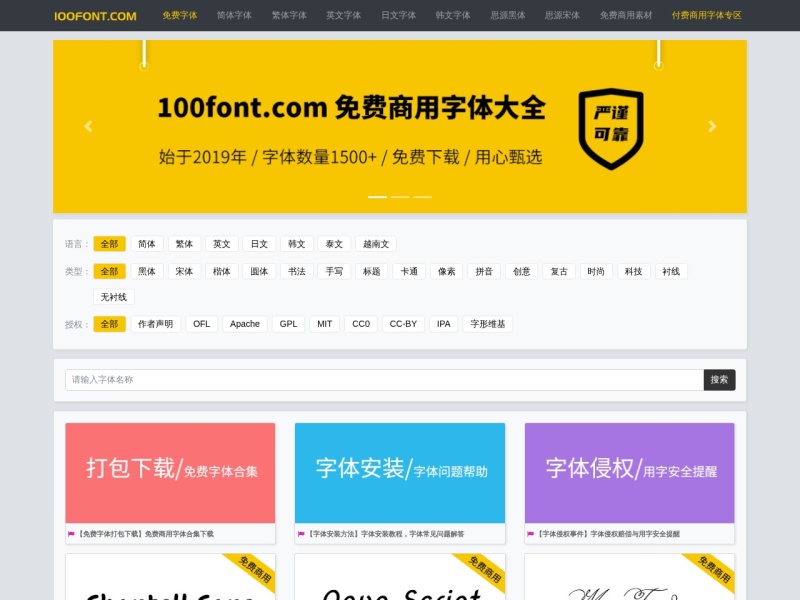Filter language by 简体

click(147, 244)
